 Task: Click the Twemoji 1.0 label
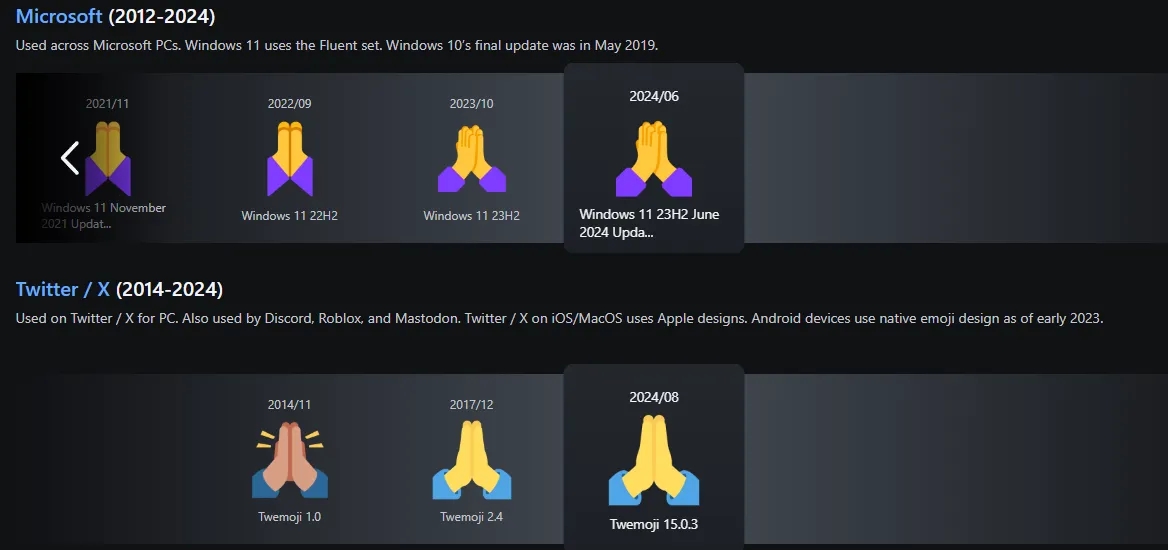tap(290, 516)
